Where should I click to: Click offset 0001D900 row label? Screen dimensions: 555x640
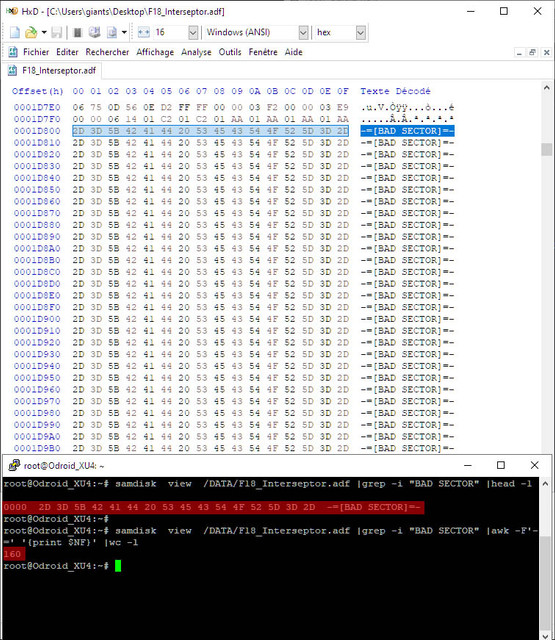(37, 319)
